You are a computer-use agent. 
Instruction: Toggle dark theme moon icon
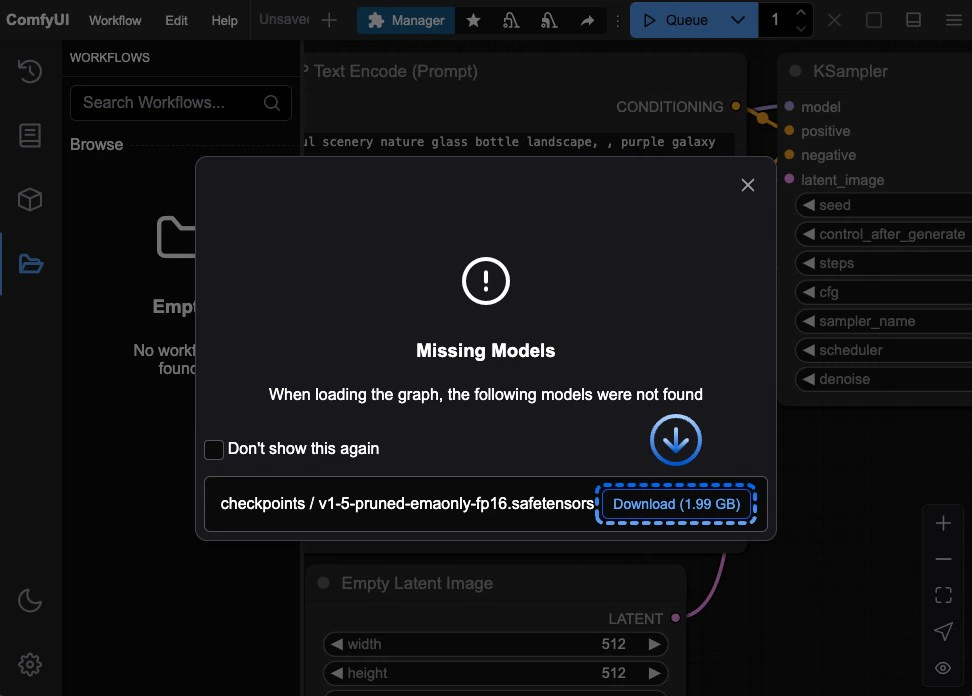click(30, 600)
